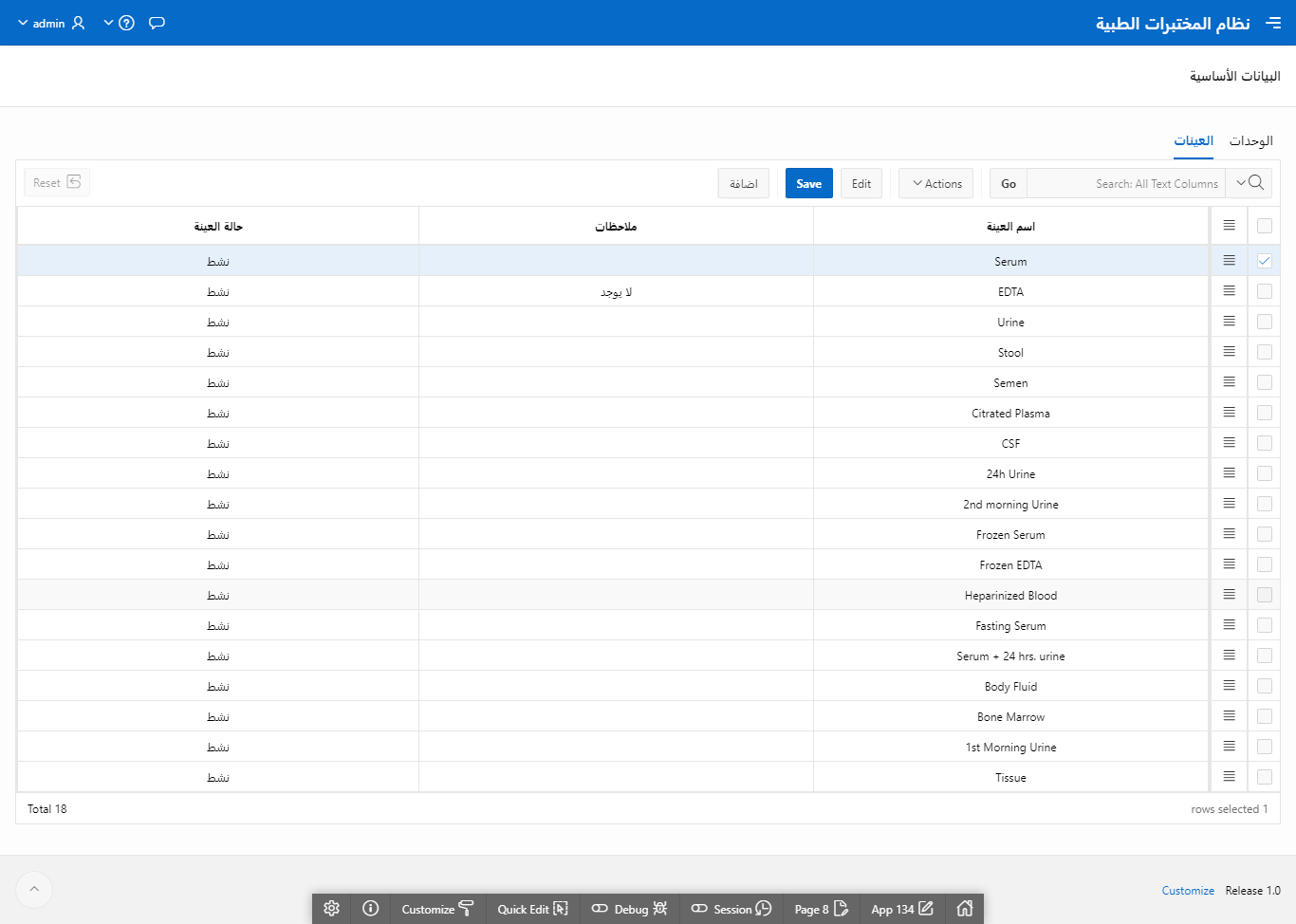Click the info icon in developer toolbar
The height and width of the screenshot is (924, 1296).
coord(371,909)
